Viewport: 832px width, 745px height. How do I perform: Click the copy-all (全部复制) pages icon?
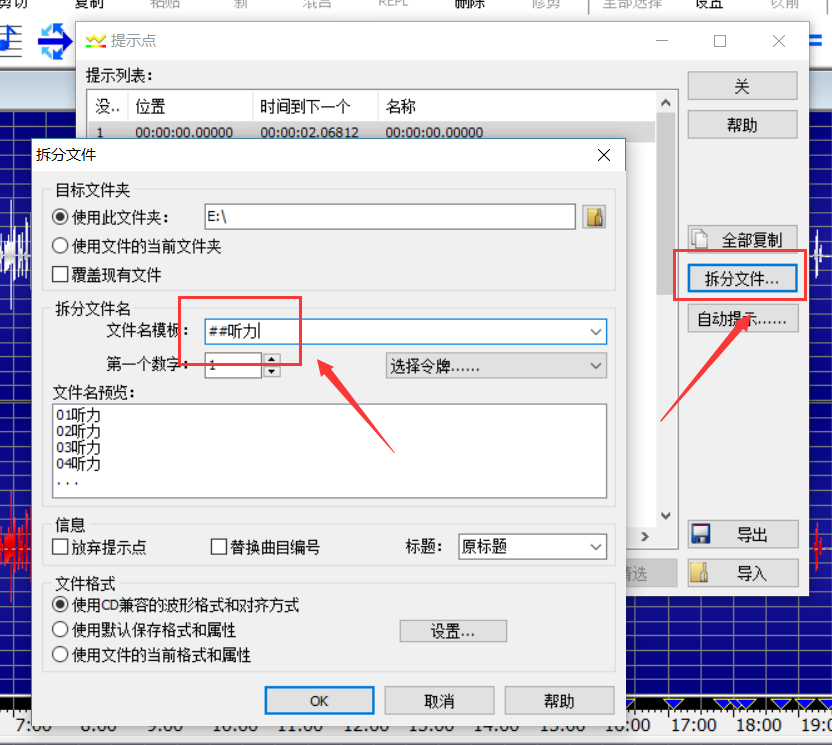[700, 239]
